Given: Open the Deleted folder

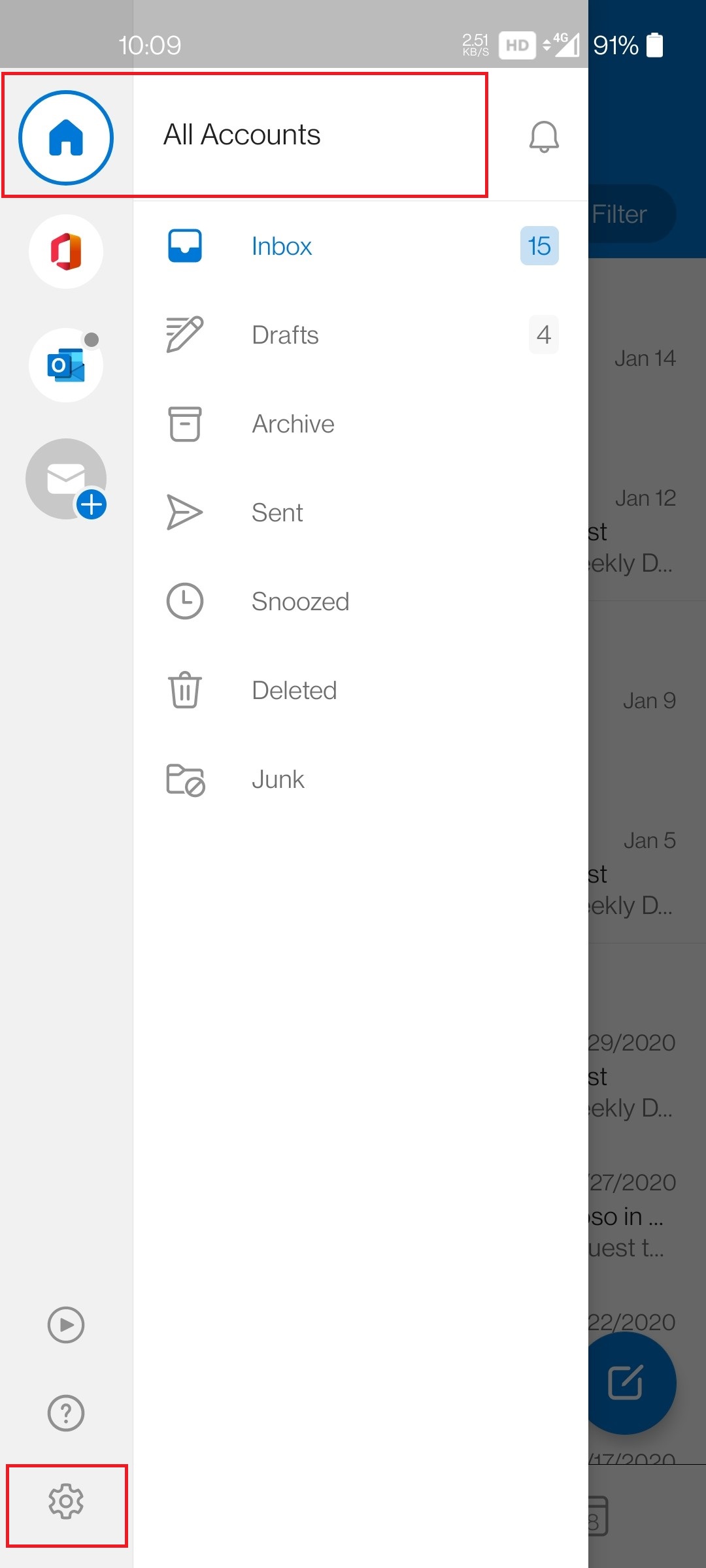Looking at the screenshot, I should click(360, 690).
